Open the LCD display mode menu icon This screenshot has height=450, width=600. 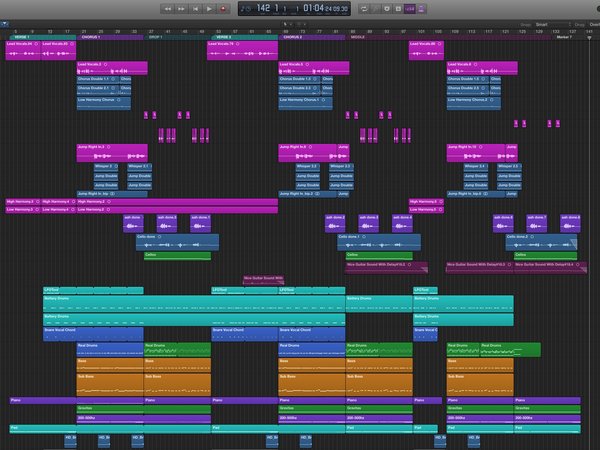245,9
